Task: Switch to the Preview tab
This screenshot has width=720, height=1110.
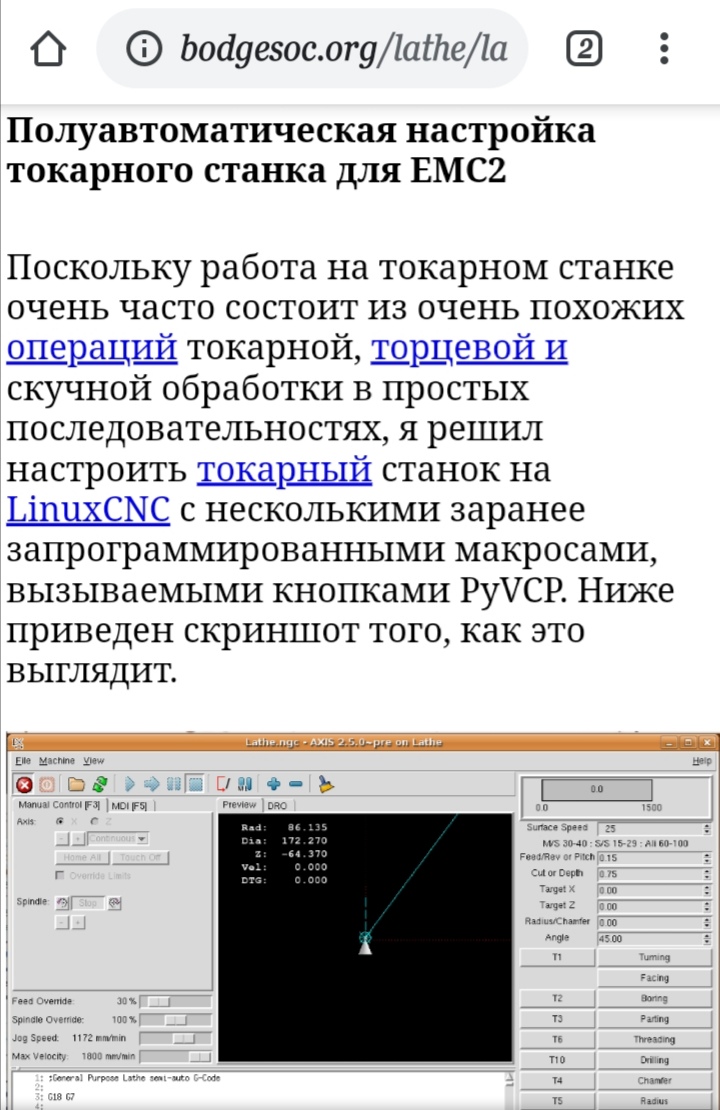Action: pyautogui.click(x=239, y=805)
